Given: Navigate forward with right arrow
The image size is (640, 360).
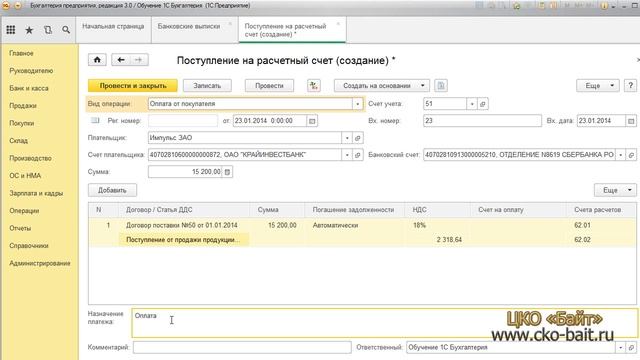Looking at the screenshot, I should (139, 60).
